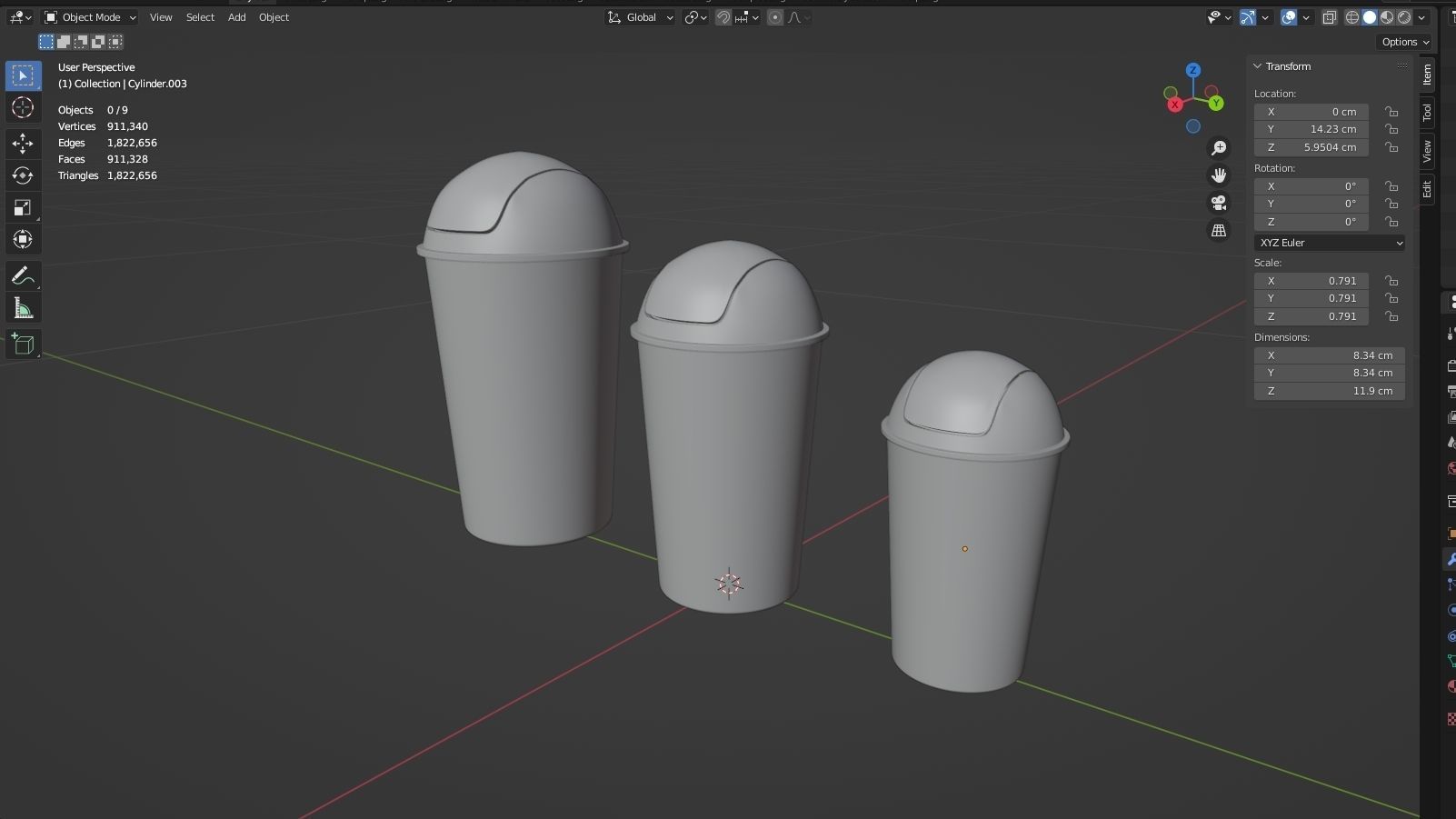Toggle X-ray view
This screenshot has width=1456, height=819.
(x=1330, y=17)
